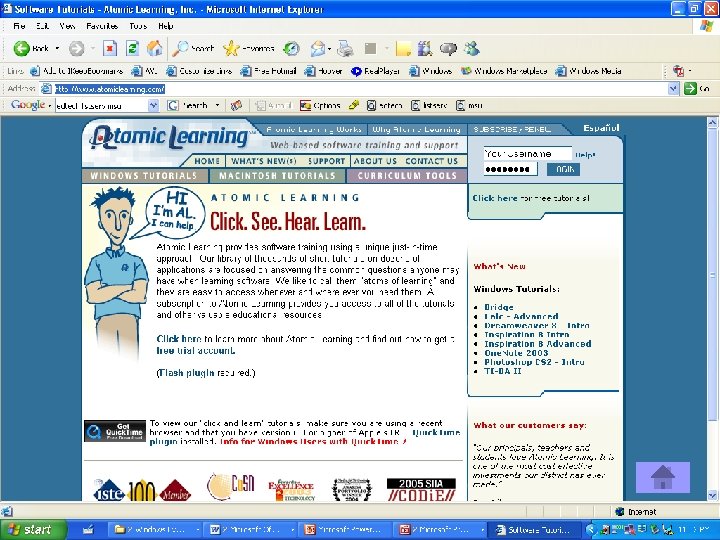Screen dimensions: 720x540
Task: Click the Adobe PDF icon in Links bar
Action: pos(678,71)
